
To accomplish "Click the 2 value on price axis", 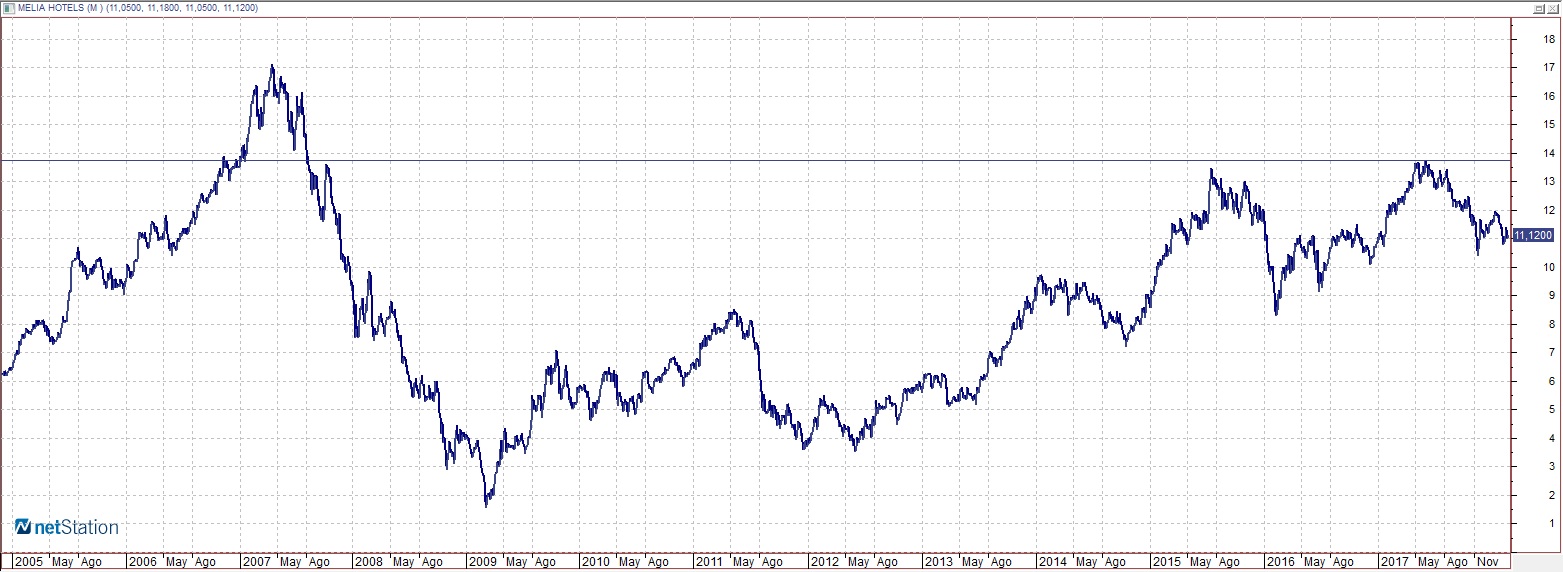I will (x=1550, y=495).
